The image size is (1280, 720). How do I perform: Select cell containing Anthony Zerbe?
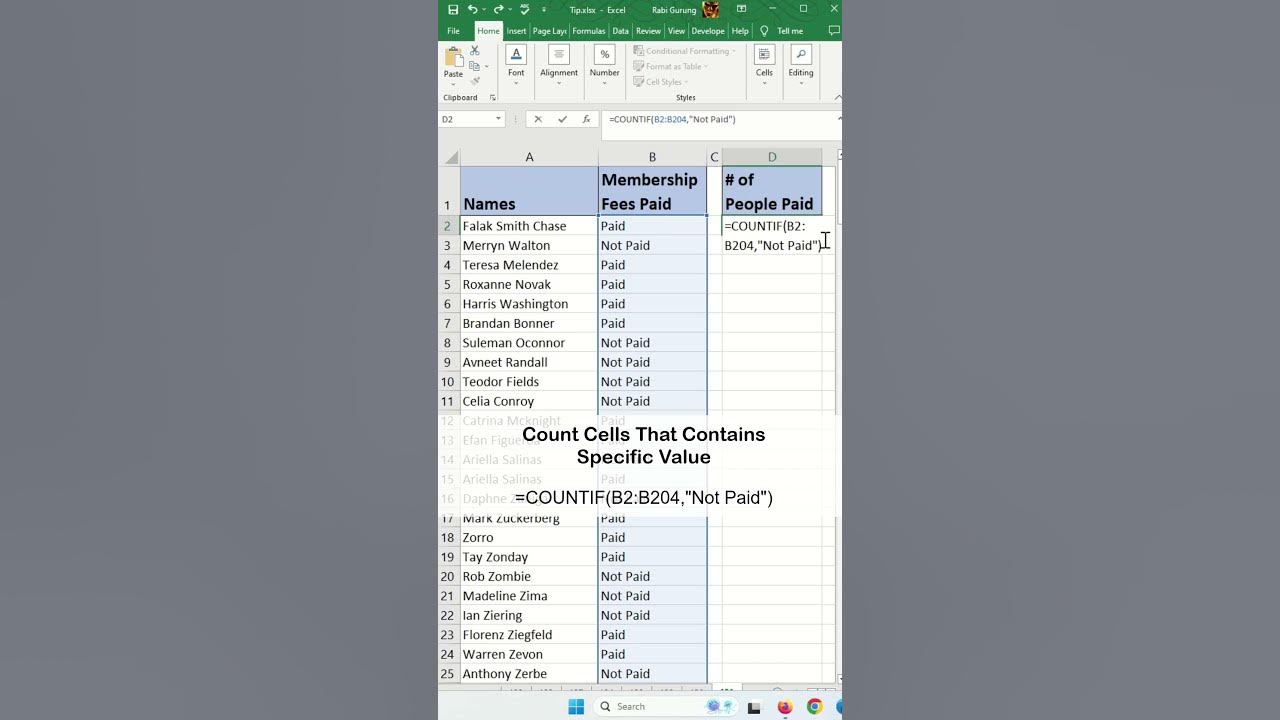[x=529, y=674]
